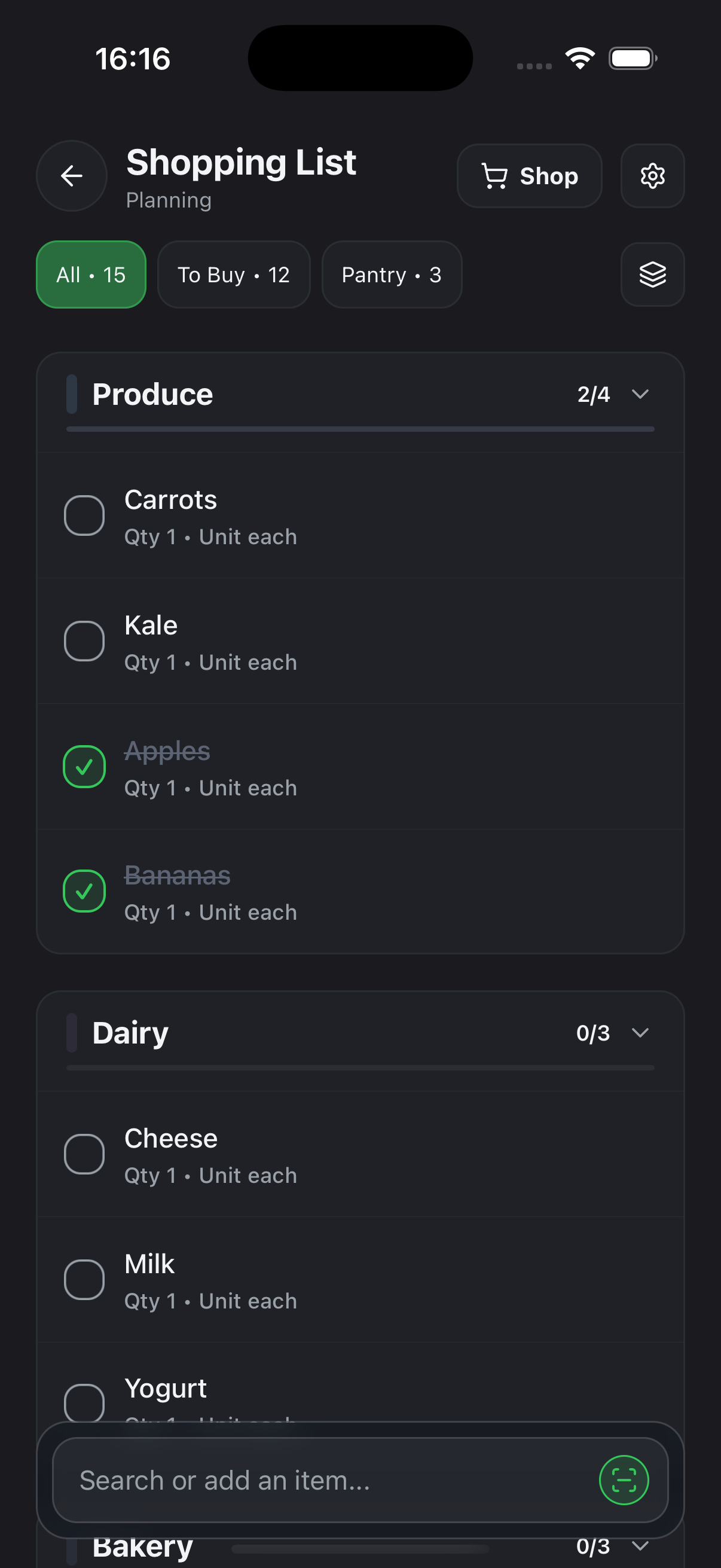Check off Carrots in Produce
Viewport: 721px width, 1568px height.
[84, 514]
